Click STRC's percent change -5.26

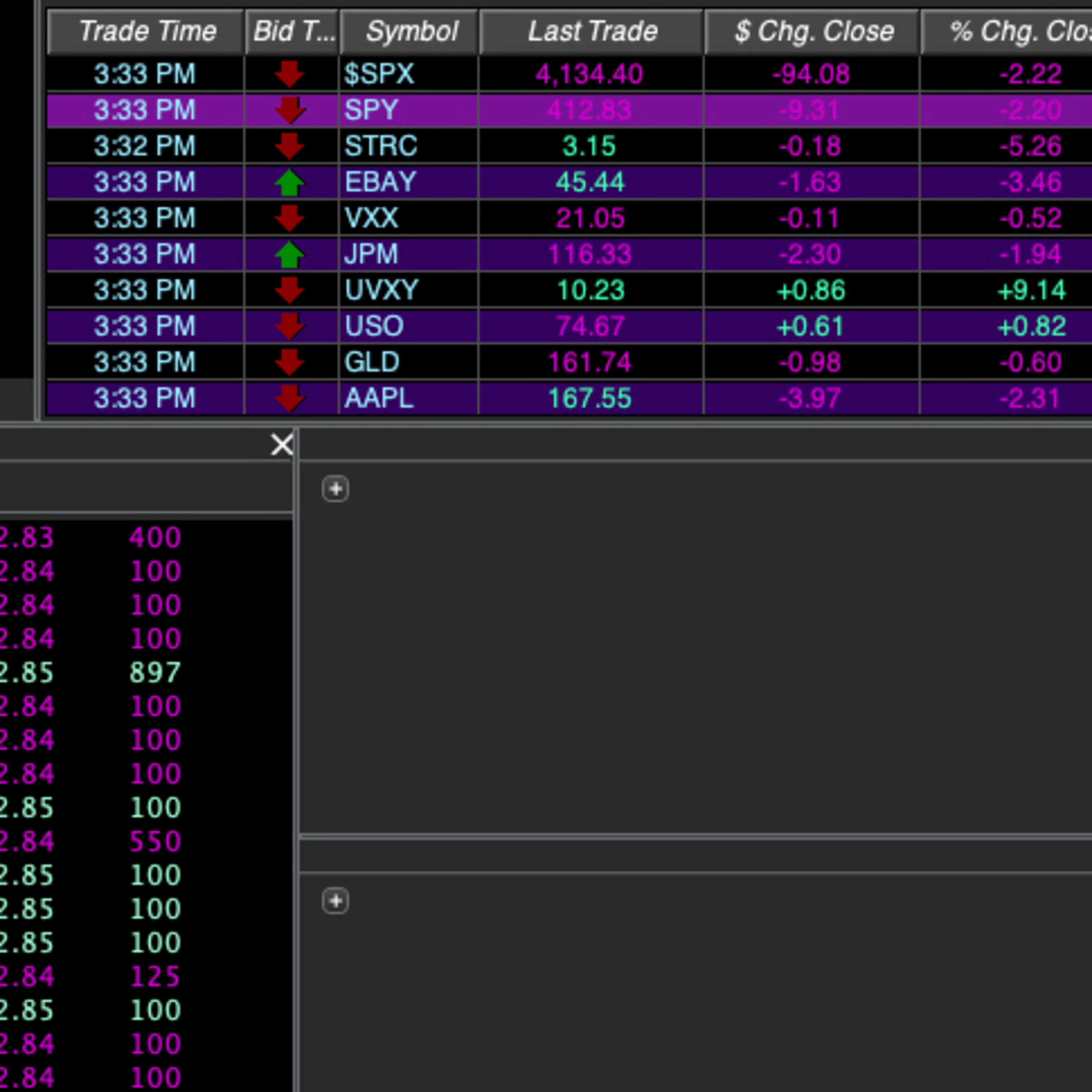click(1030, 146)
